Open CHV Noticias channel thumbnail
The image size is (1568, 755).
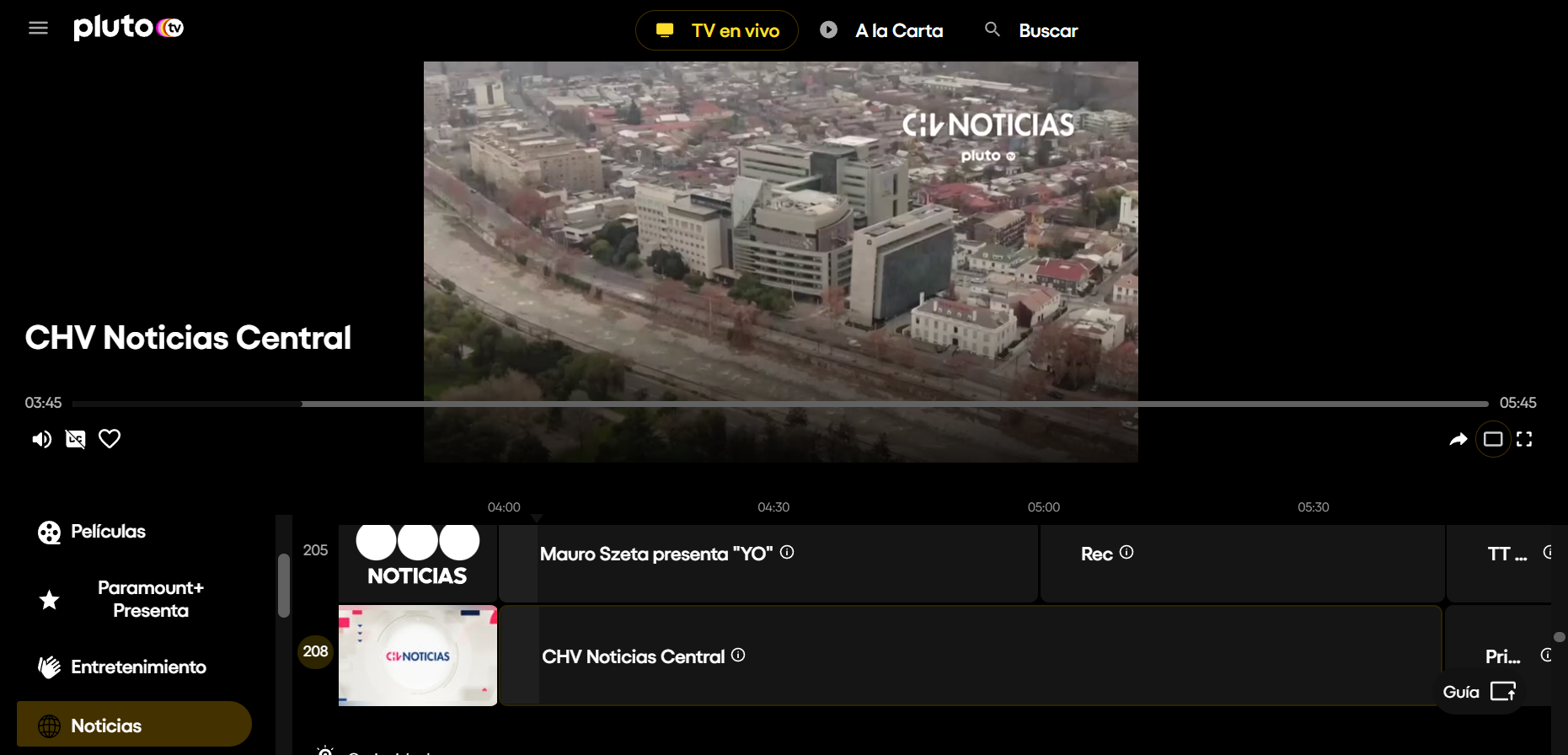[x=418, y=656]
